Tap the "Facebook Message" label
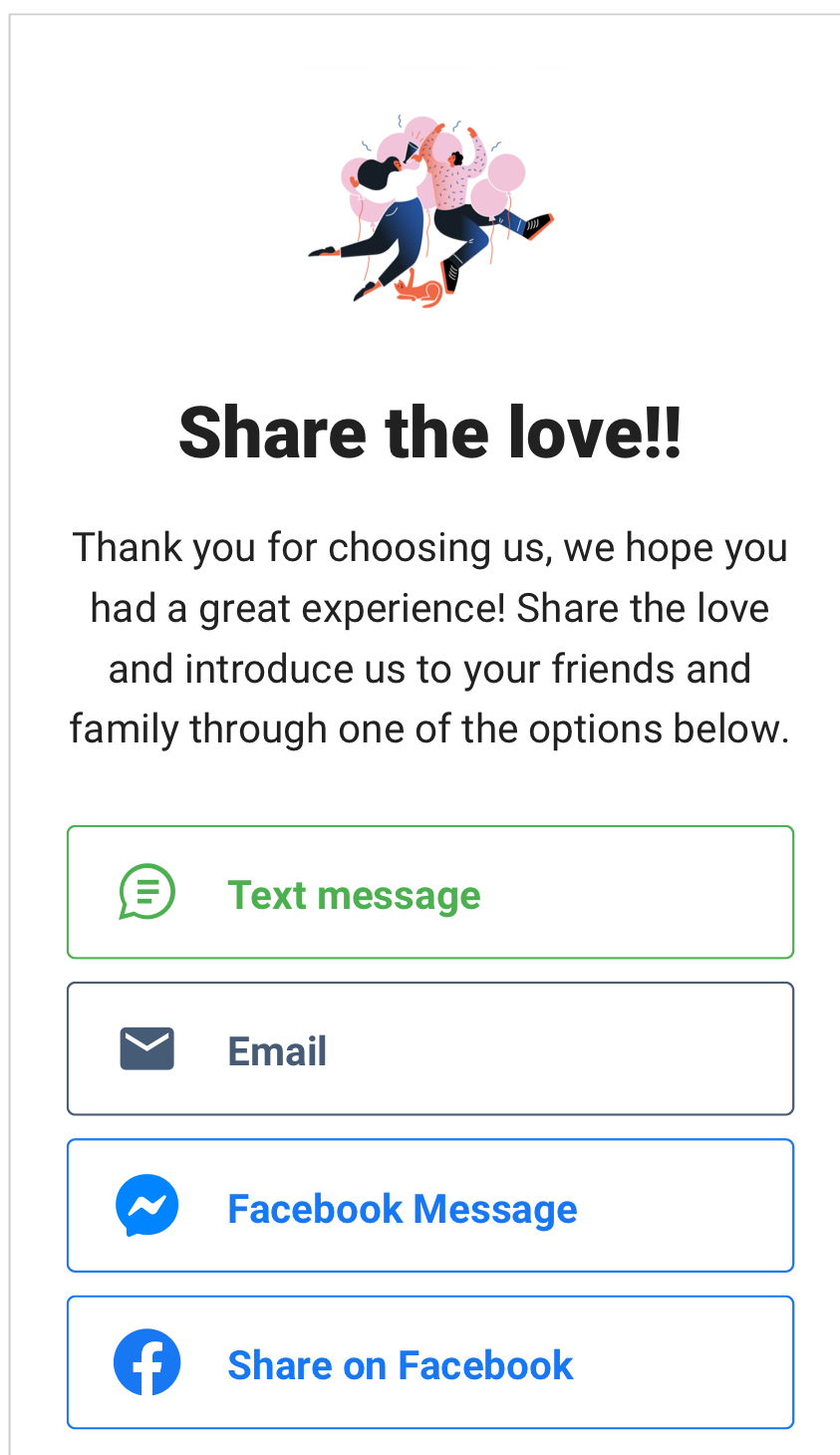 tap(402, 1209)
